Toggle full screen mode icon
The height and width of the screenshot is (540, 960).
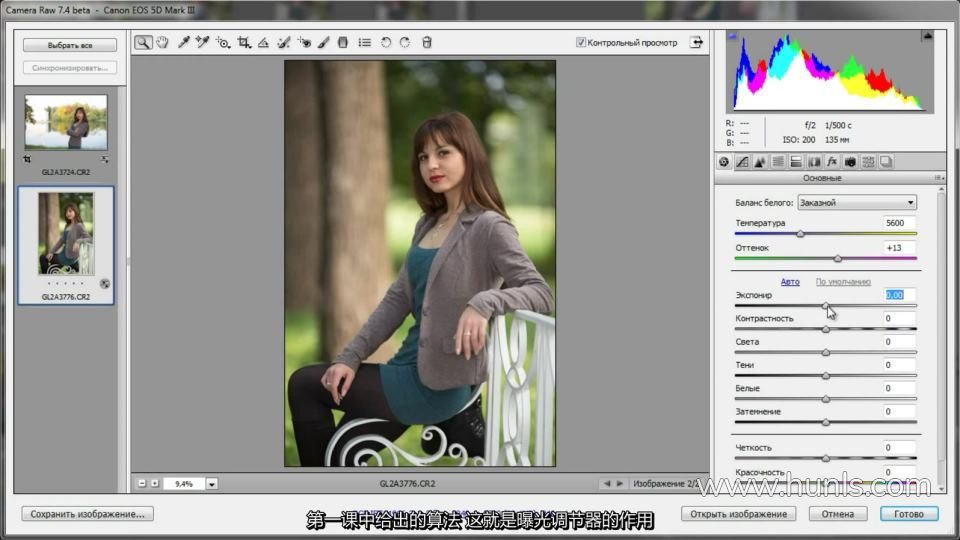coord(697,42)
